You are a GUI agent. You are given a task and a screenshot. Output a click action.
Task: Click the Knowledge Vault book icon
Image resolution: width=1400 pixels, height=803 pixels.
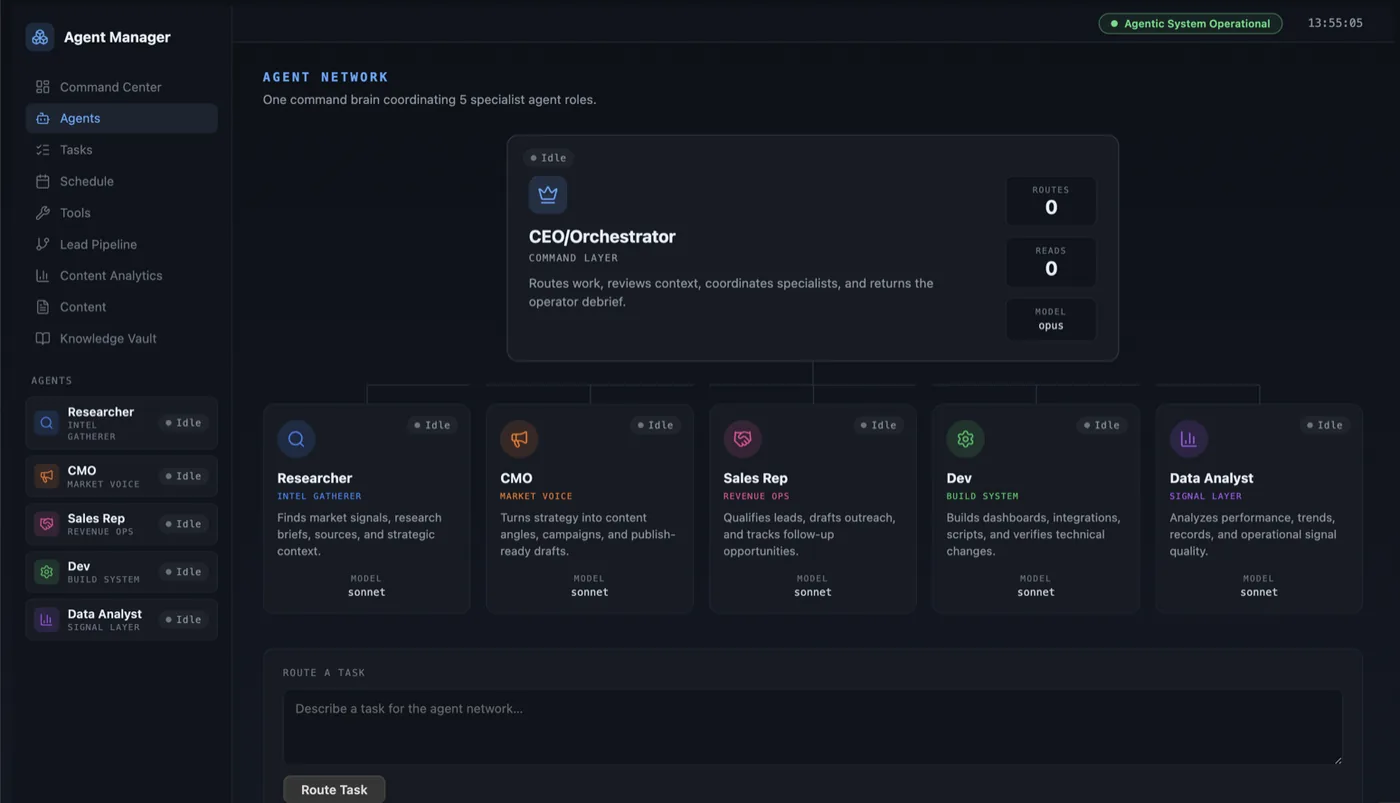(42, 338)
